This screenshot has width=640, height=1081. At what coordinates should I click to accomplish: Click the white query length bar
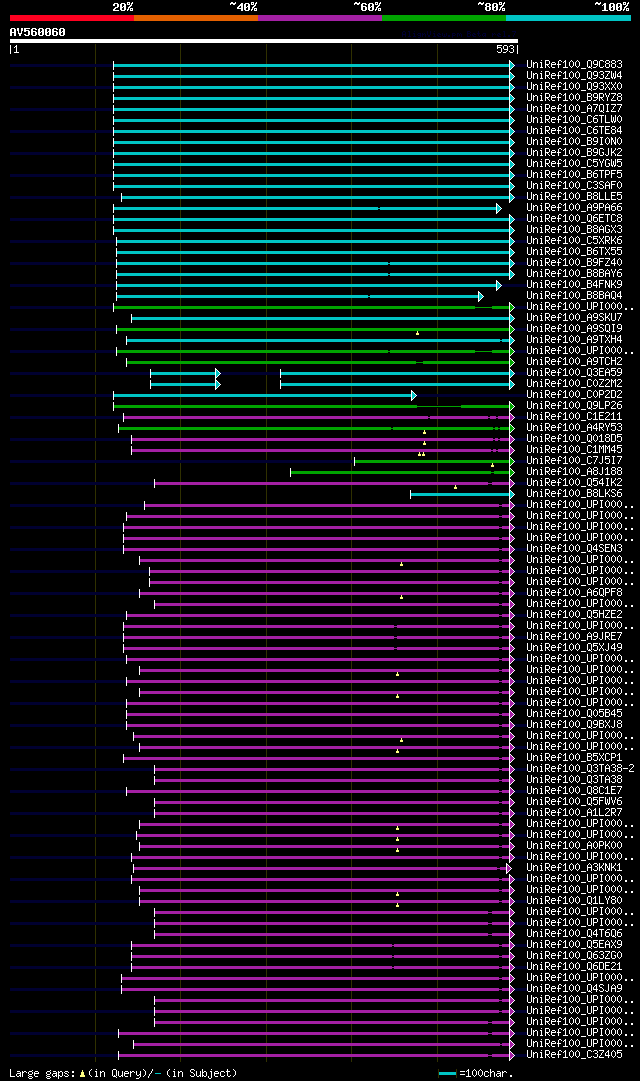pyautogui.click(x=263, y=41)
